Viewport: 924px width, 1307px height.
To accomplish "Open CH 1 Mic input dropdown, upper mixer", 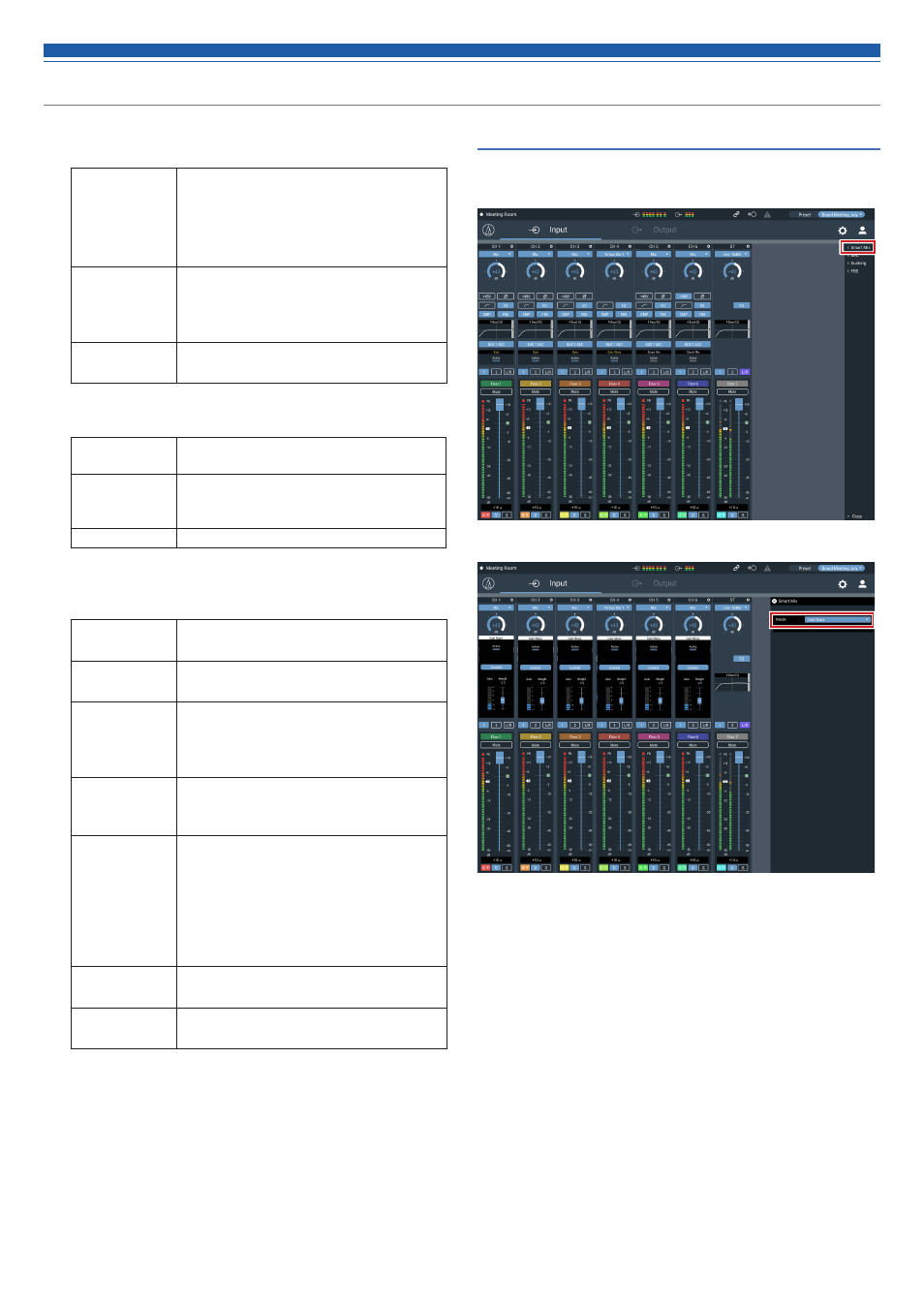I will pyautogui.click(x=496, y=254).
